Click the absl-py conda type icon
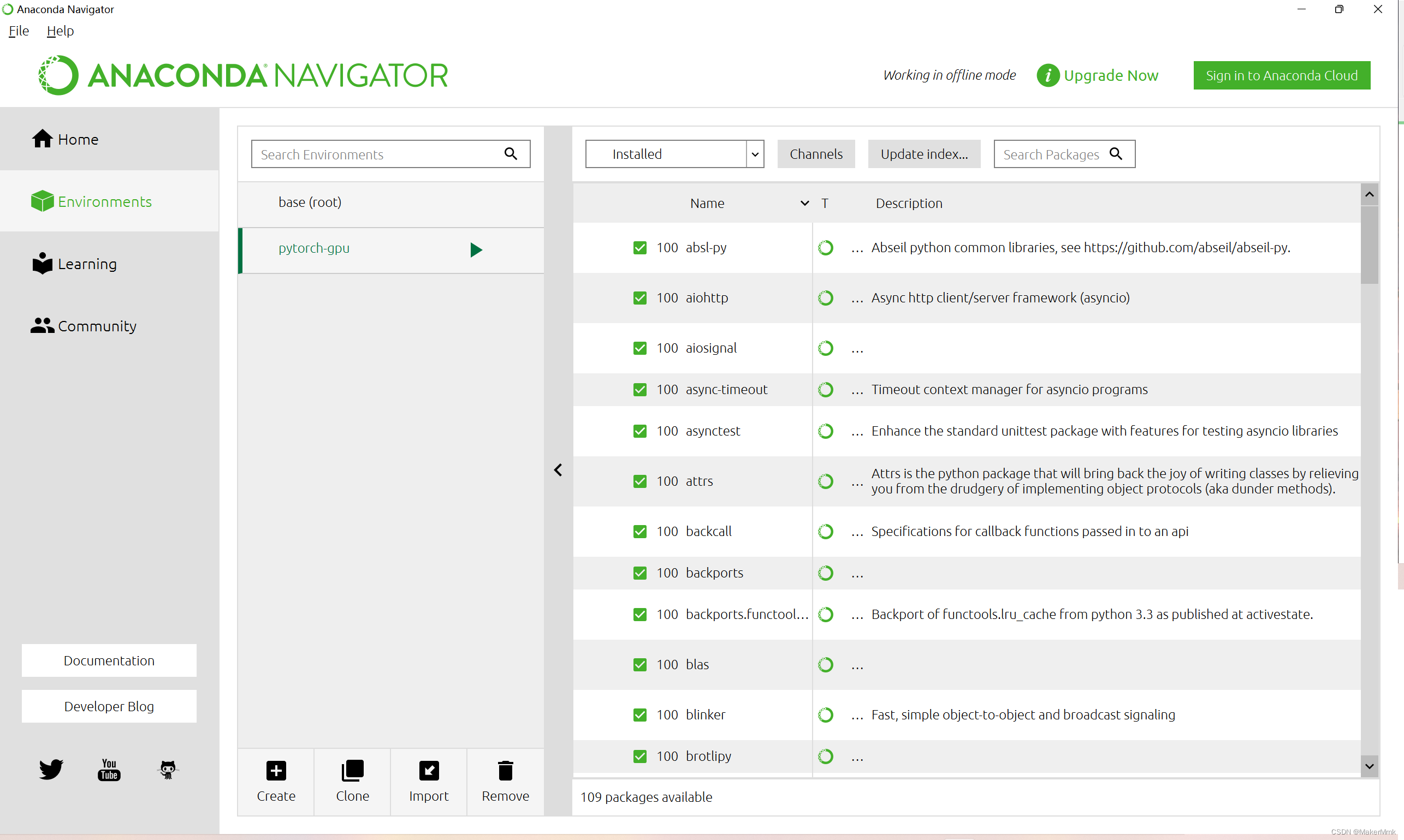1404x840 pixels. 825,247
